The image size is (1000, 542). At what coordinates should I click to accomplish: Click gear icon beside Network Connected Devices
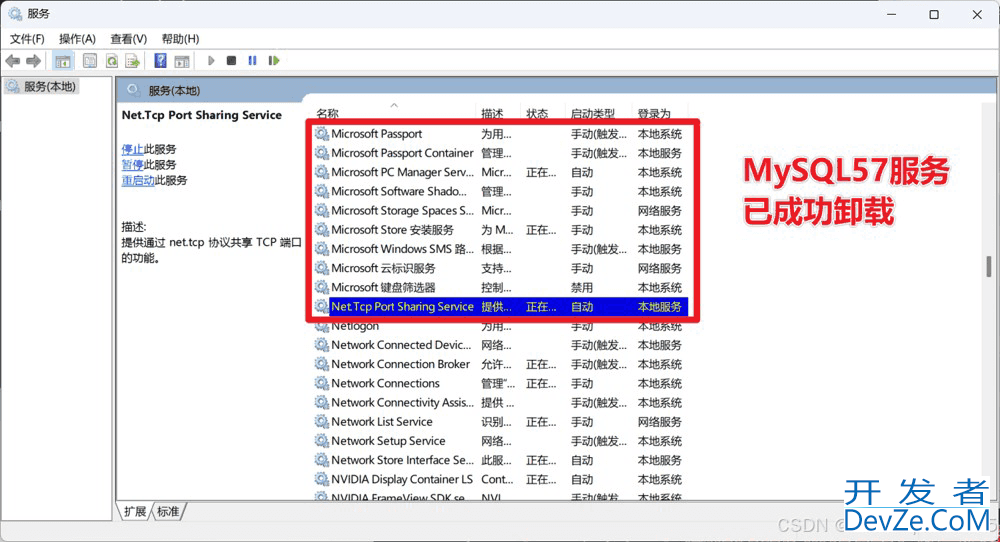click(322, 345)
